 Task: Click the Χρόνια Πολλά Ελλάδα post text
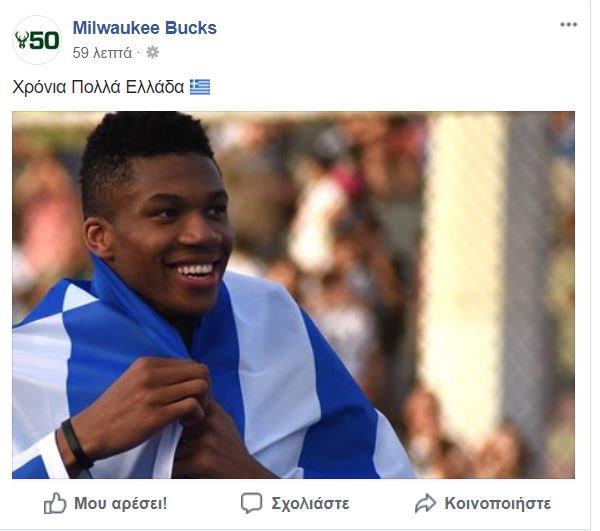(98, 87)
